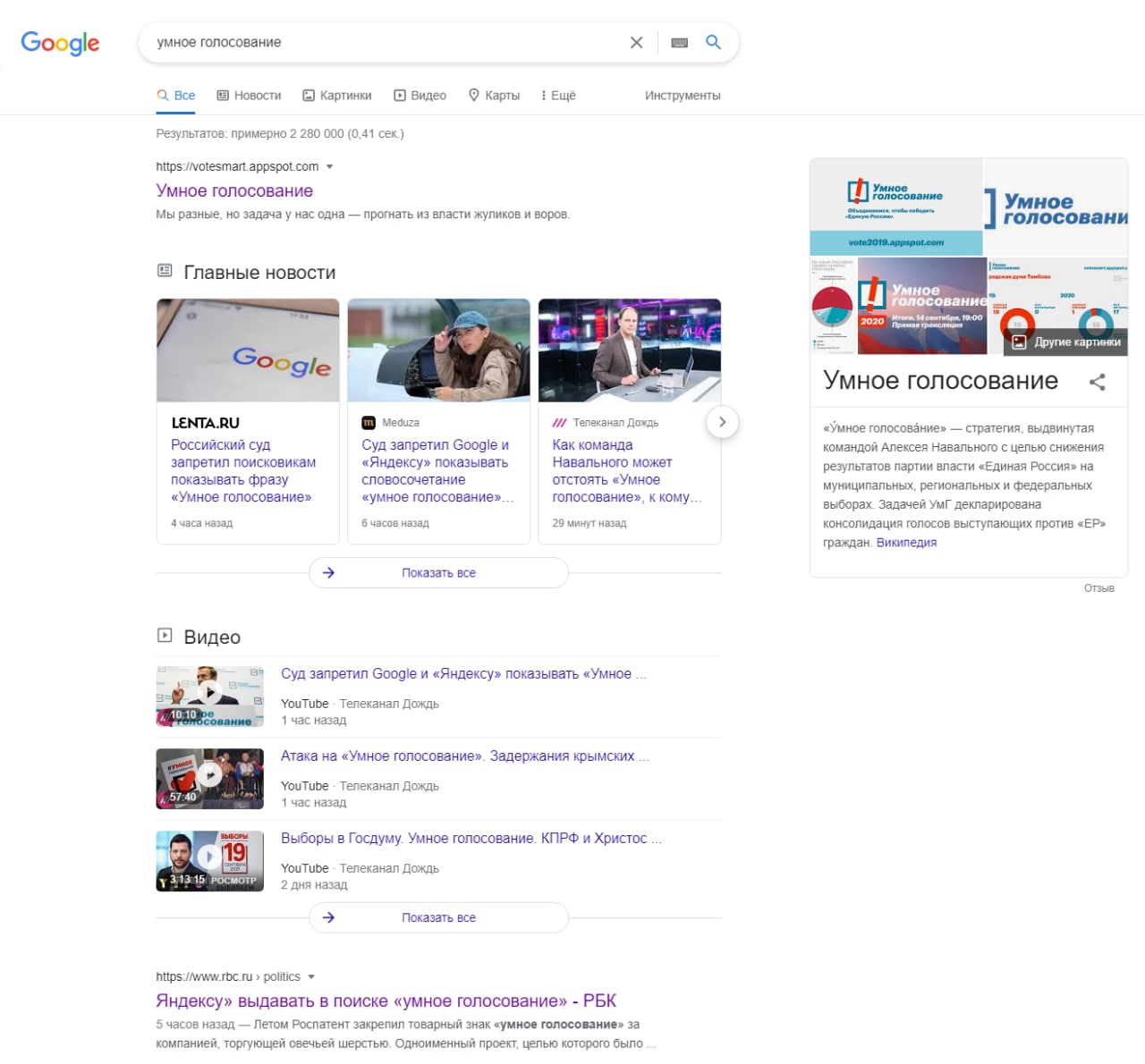This screenshot has height=1064, width=1145.
Task: Click the Meduza source icon
Action: click(368, 423)
